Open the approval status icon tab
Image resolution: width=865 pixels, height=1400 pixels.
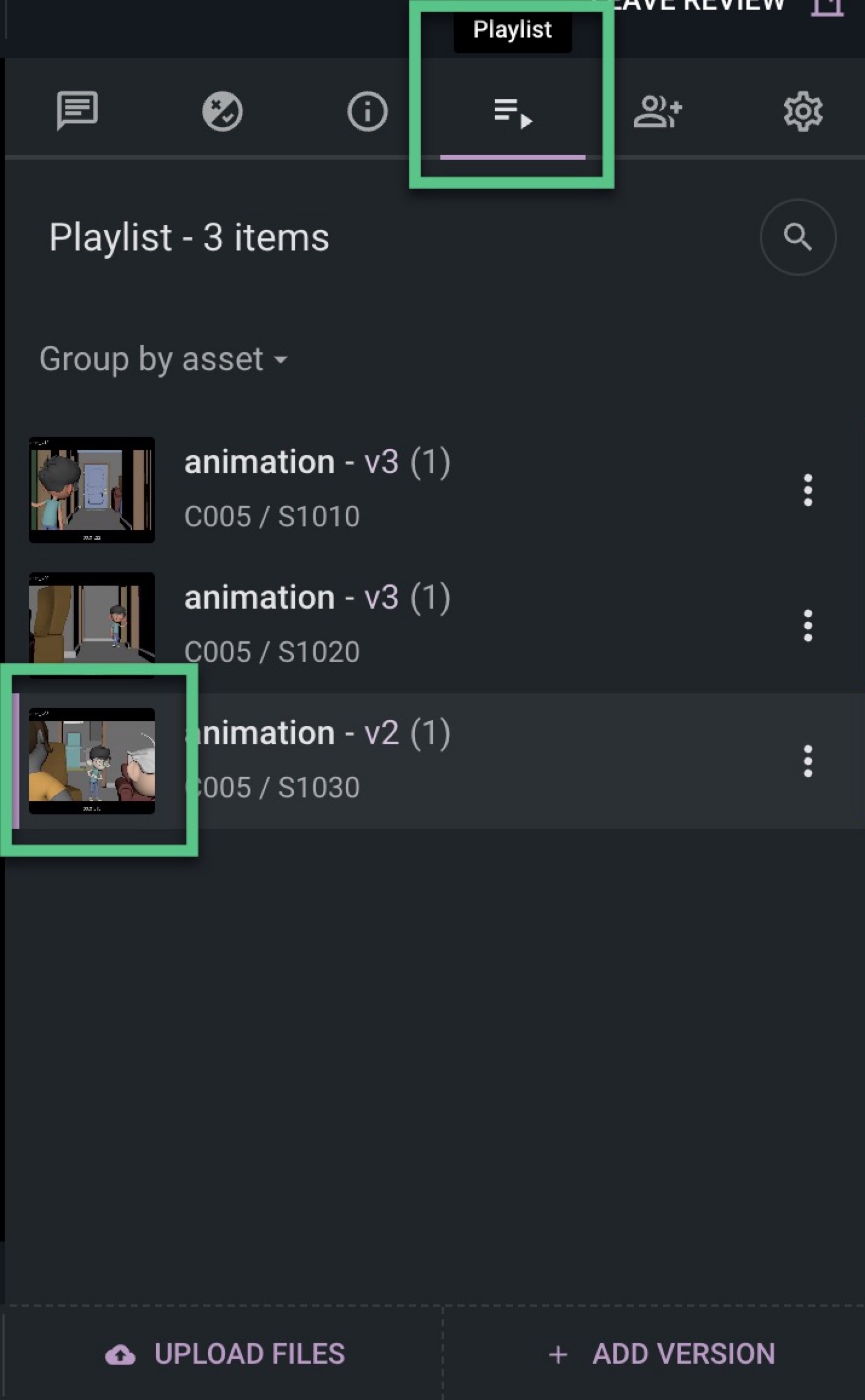(x=222, y=111)
